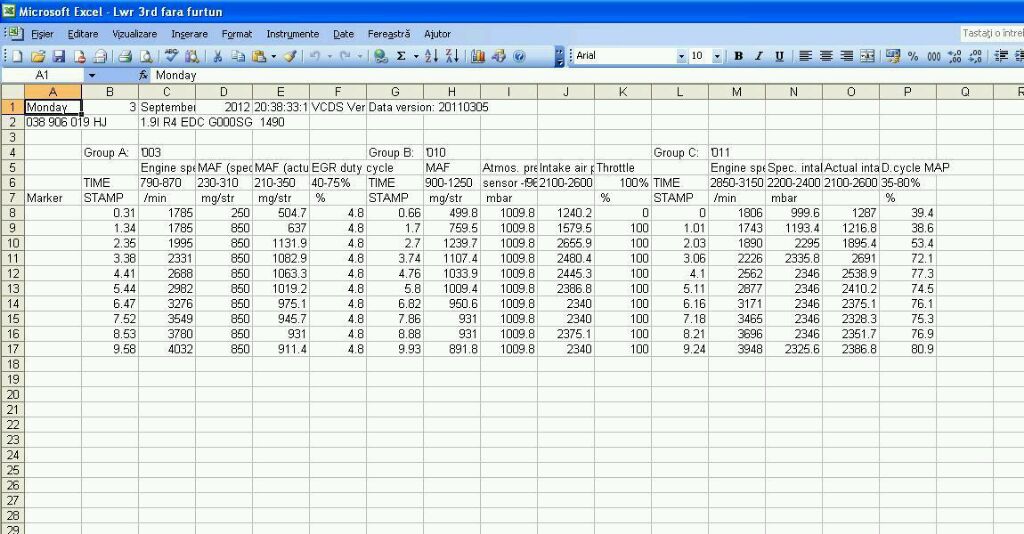1024x534 pixels.
Task: Open the Date menu
Action: point(344,34)
